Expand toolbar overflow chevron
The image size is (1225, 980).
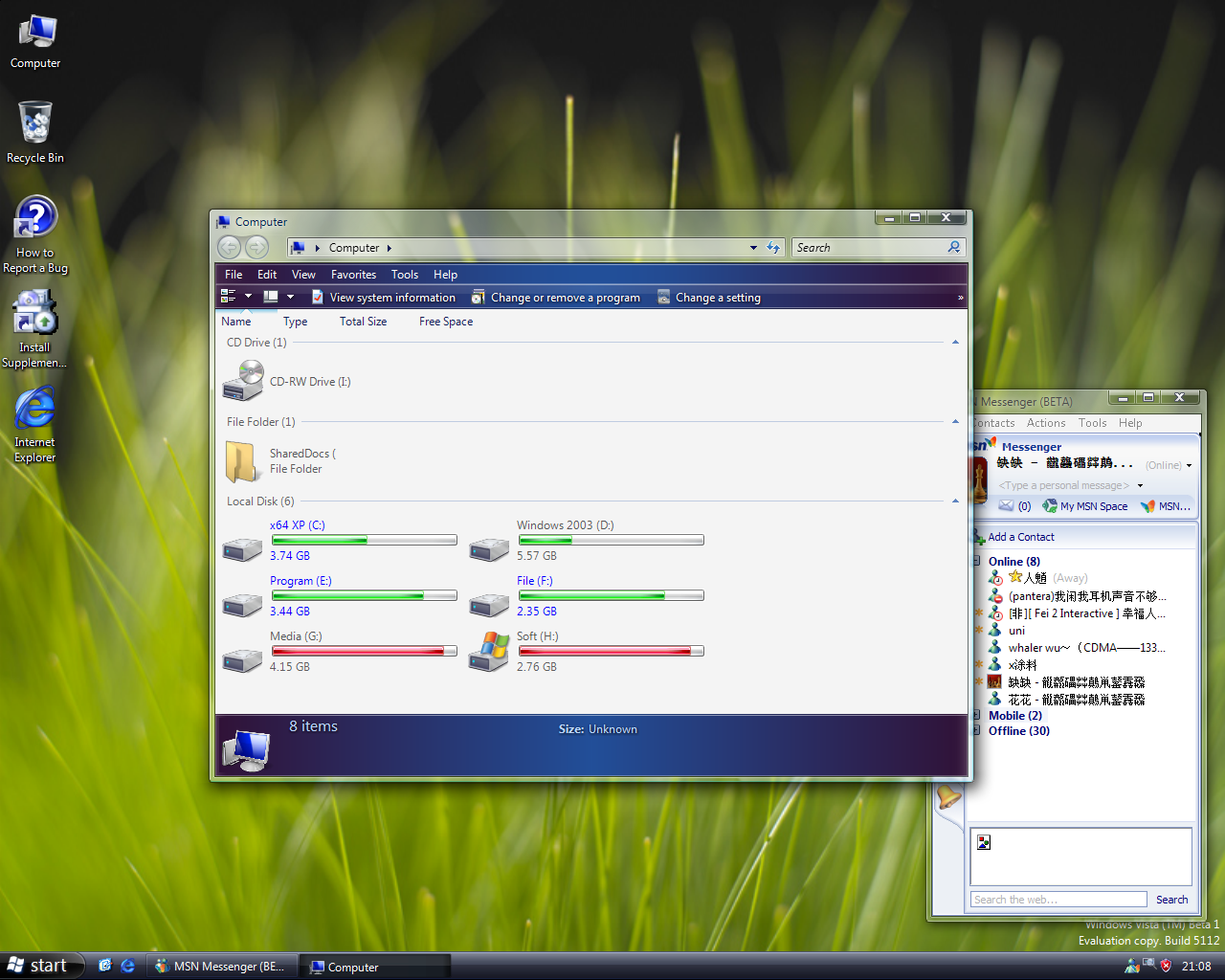tap(960, 298)
